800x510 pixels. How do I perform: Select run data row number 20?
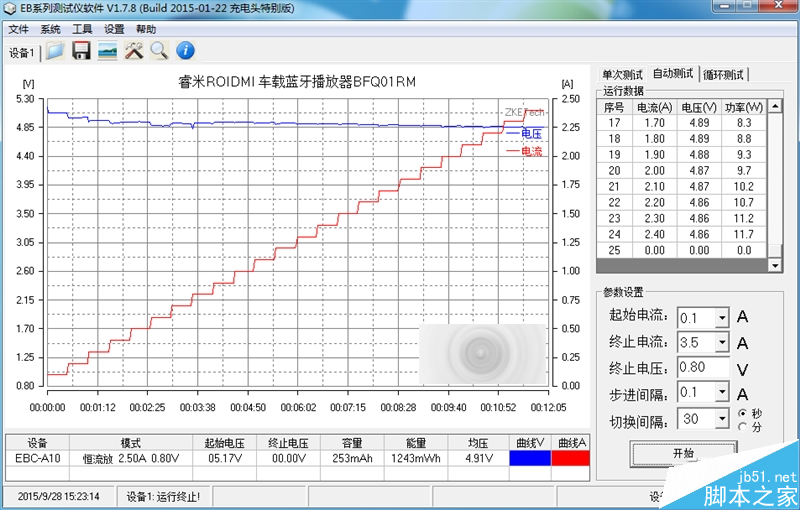pos(682,170)
